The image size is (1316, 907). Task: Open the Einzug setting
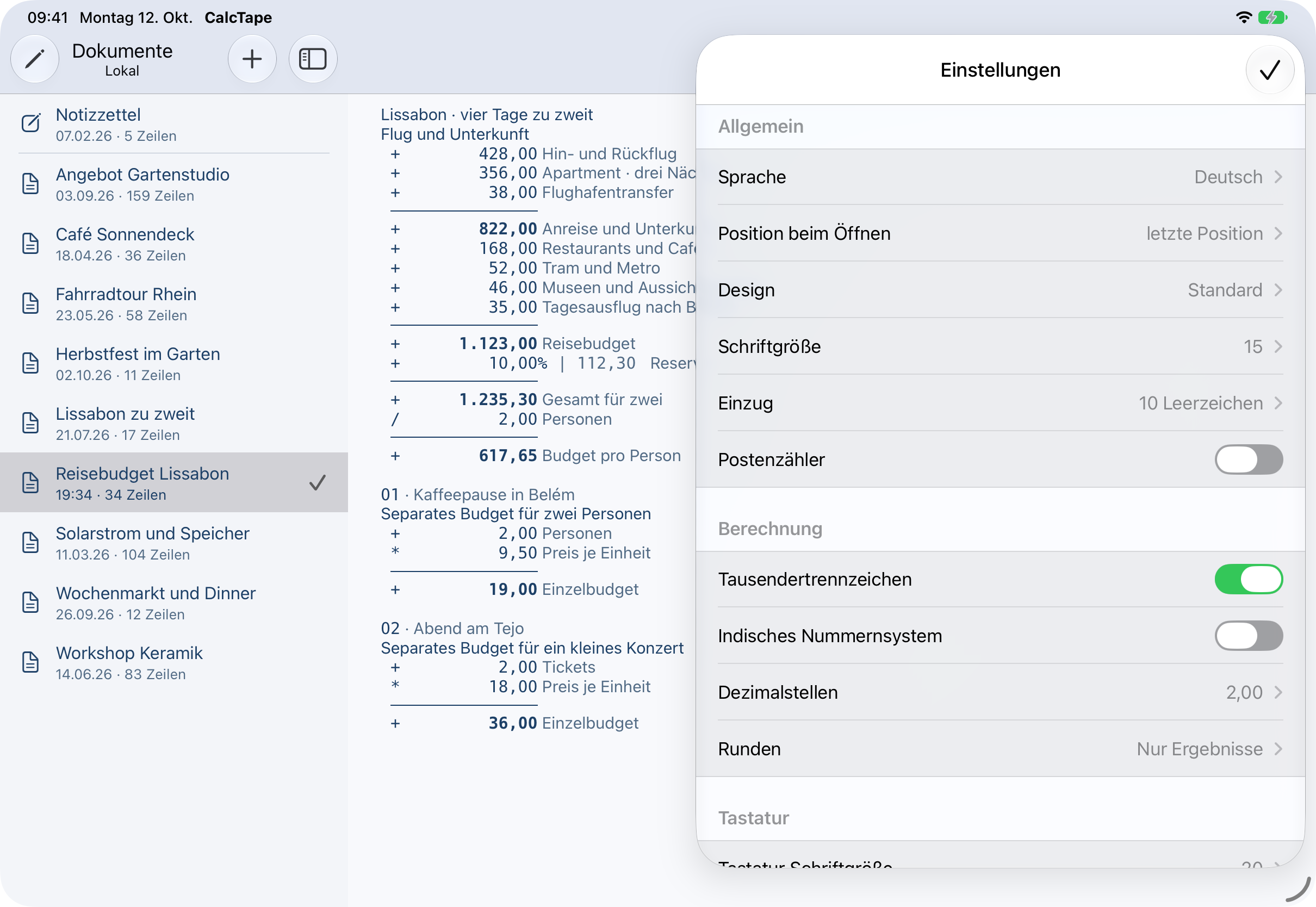(1000, 403)
